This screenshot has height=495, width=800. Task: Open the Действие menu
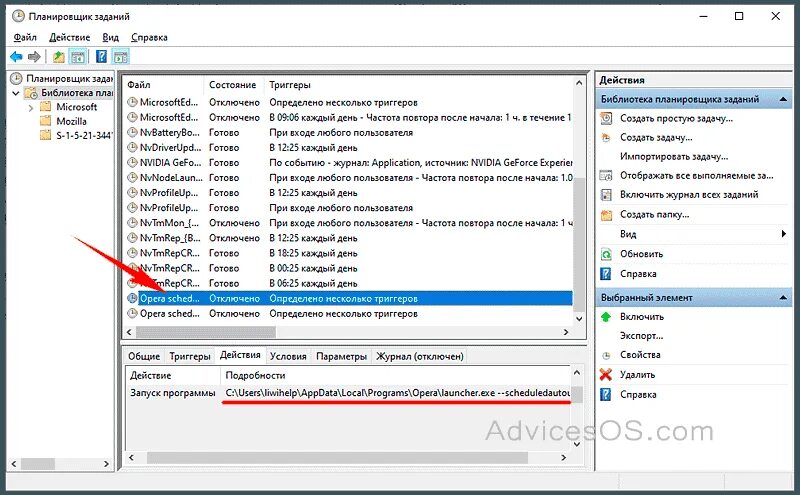click(69, 37)
